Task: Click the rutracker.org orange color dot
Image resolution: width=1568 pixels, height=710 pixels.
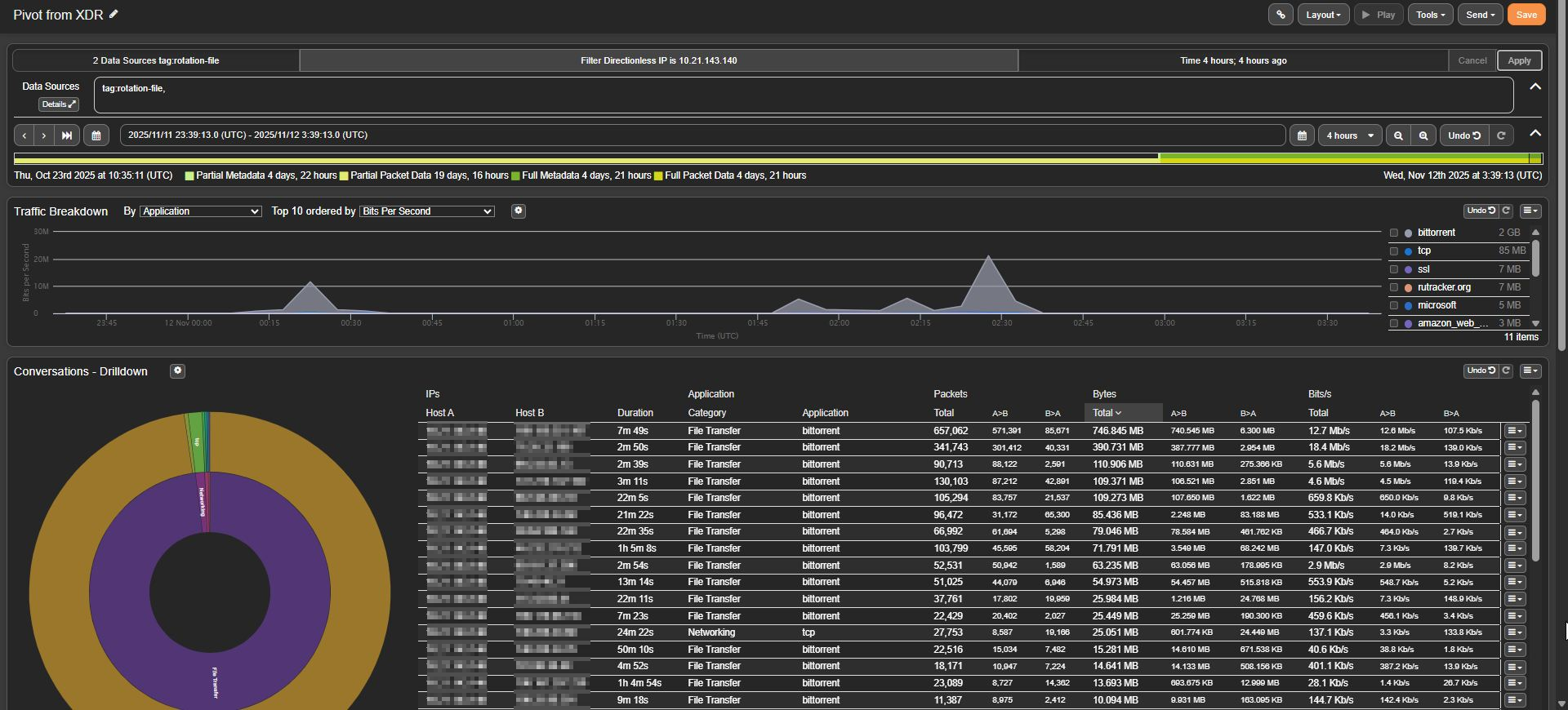Action: 1408,287
